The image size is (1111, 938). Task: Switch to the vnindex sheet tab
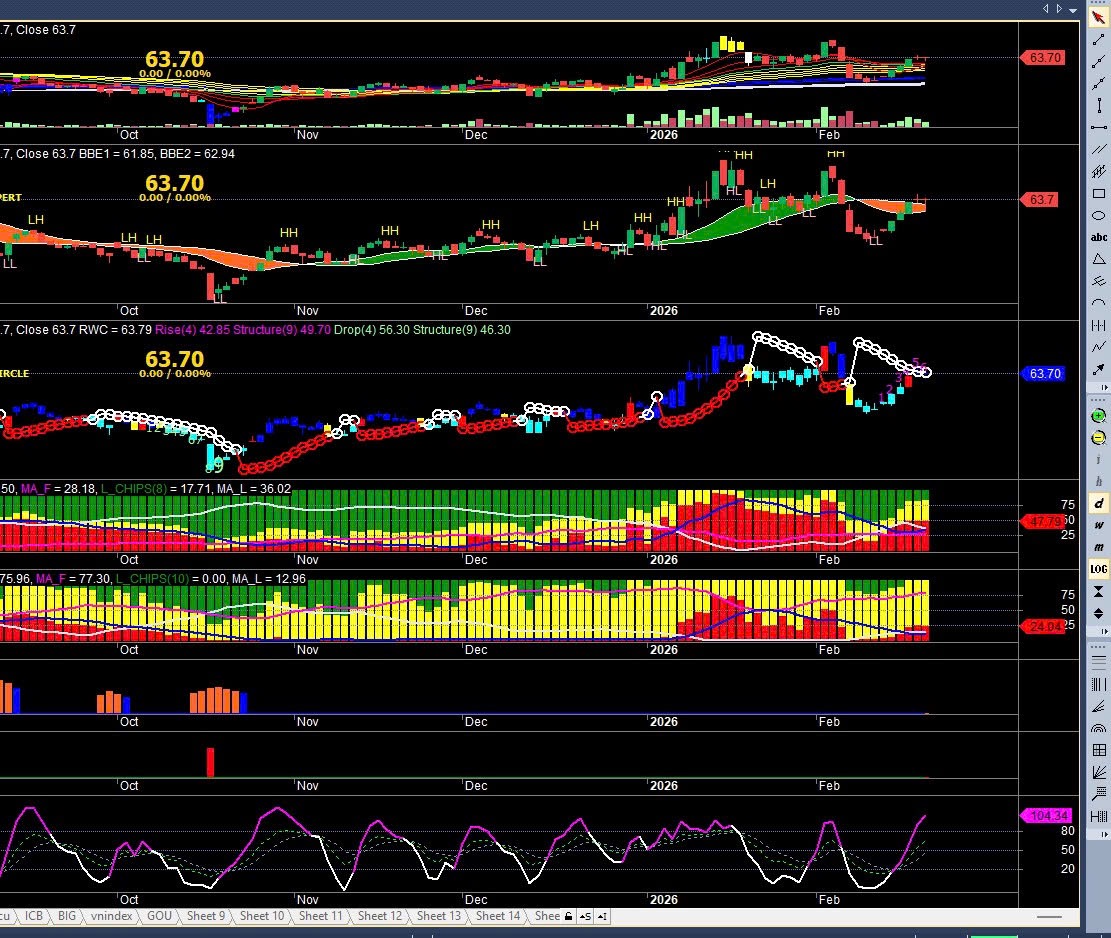tap(111, 915)
